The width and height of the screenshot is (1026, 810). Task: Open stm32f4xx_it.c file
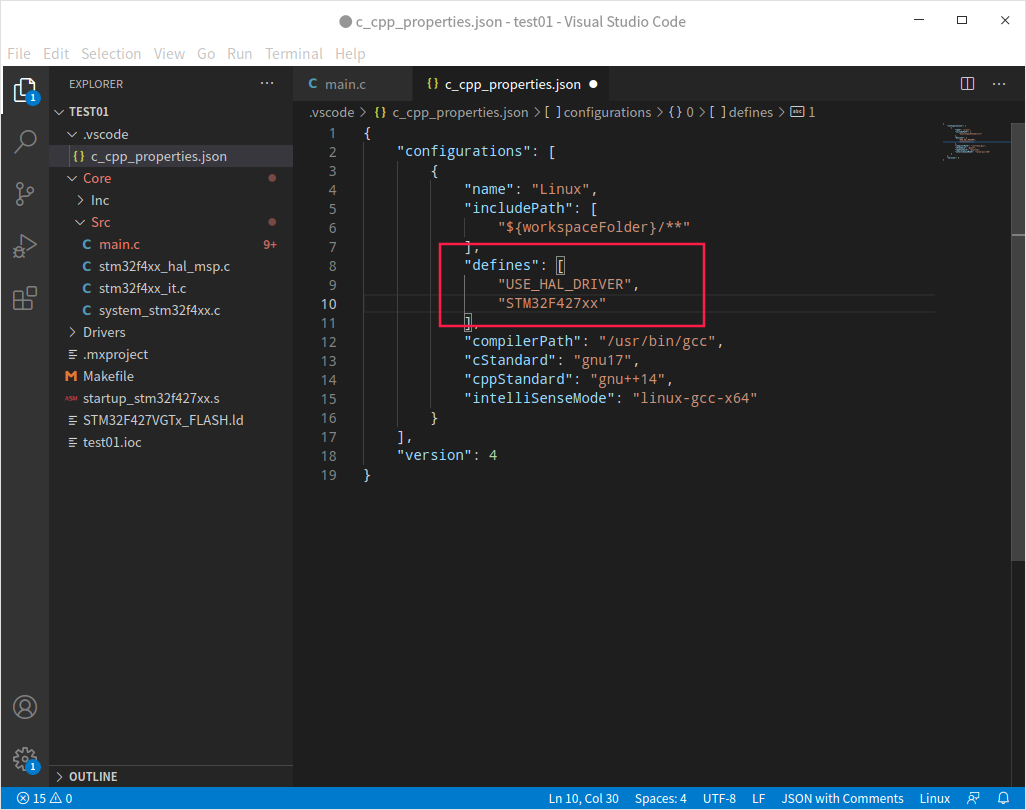(x=171, y=289)
